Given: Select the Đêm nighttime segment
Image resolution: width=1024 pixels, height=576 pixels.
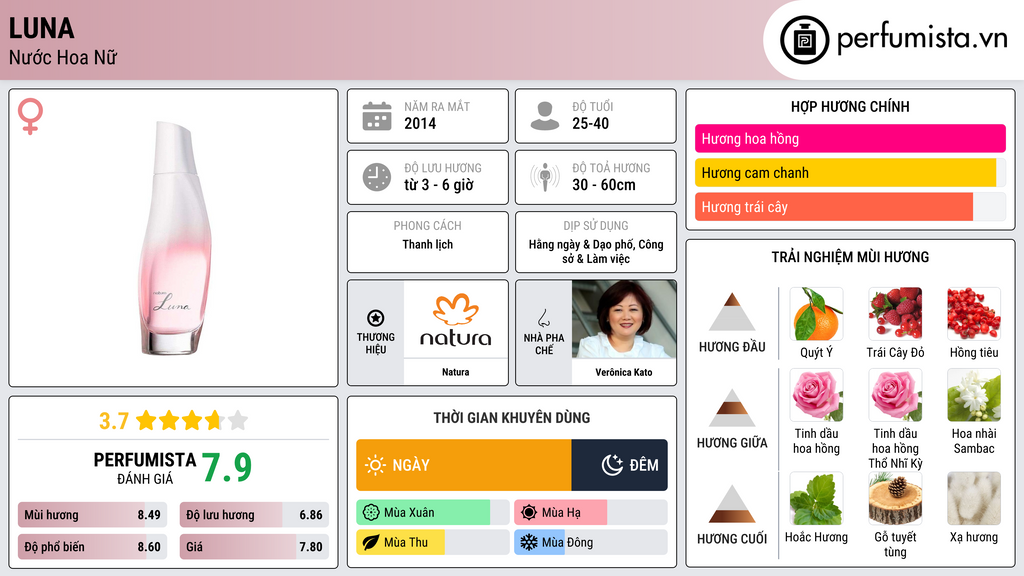Looking at the screenshot, I should [619, 465].
